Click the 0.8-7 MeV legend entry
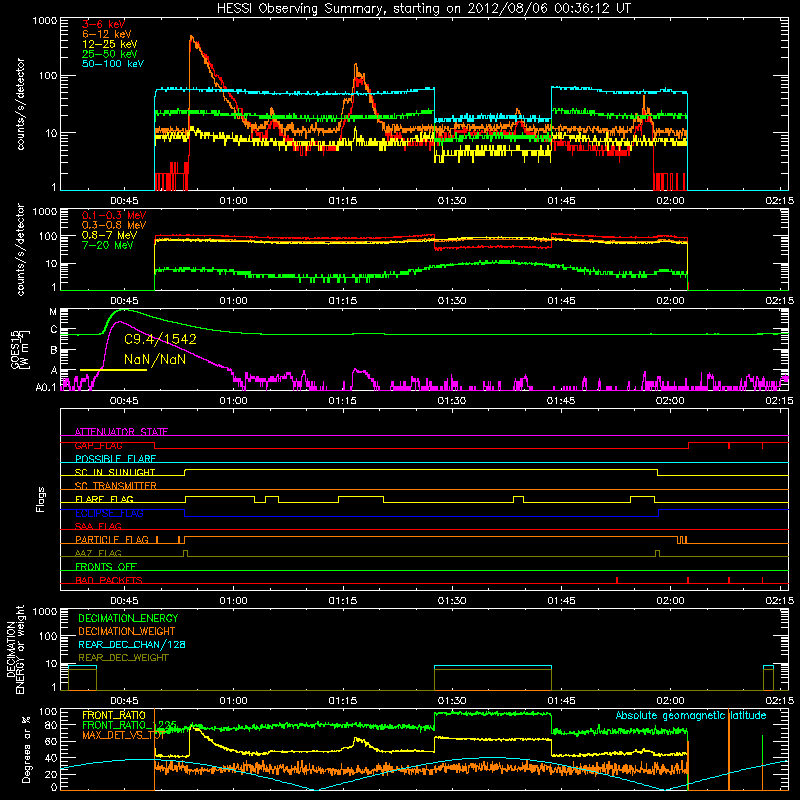Viewport: 800px width, 800px height. click(x=109, y=235)
